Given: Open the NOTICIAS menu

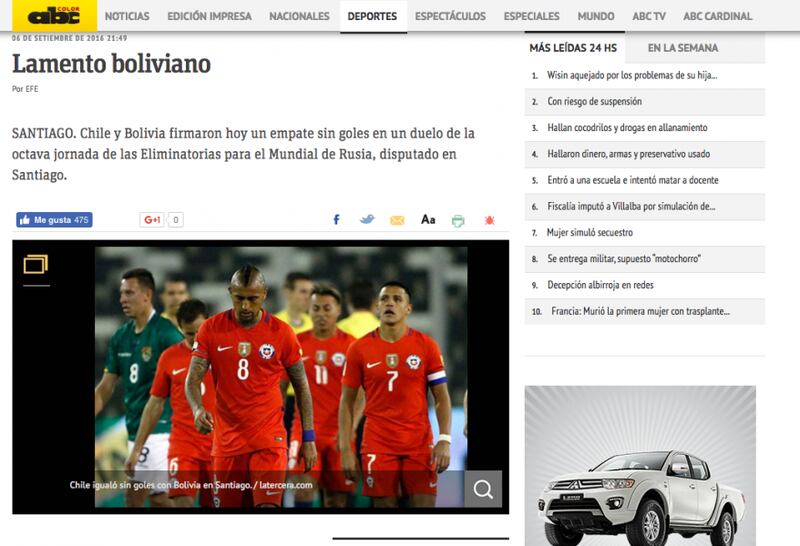Looking at the screenshot, I should click(x=127, y=16).
